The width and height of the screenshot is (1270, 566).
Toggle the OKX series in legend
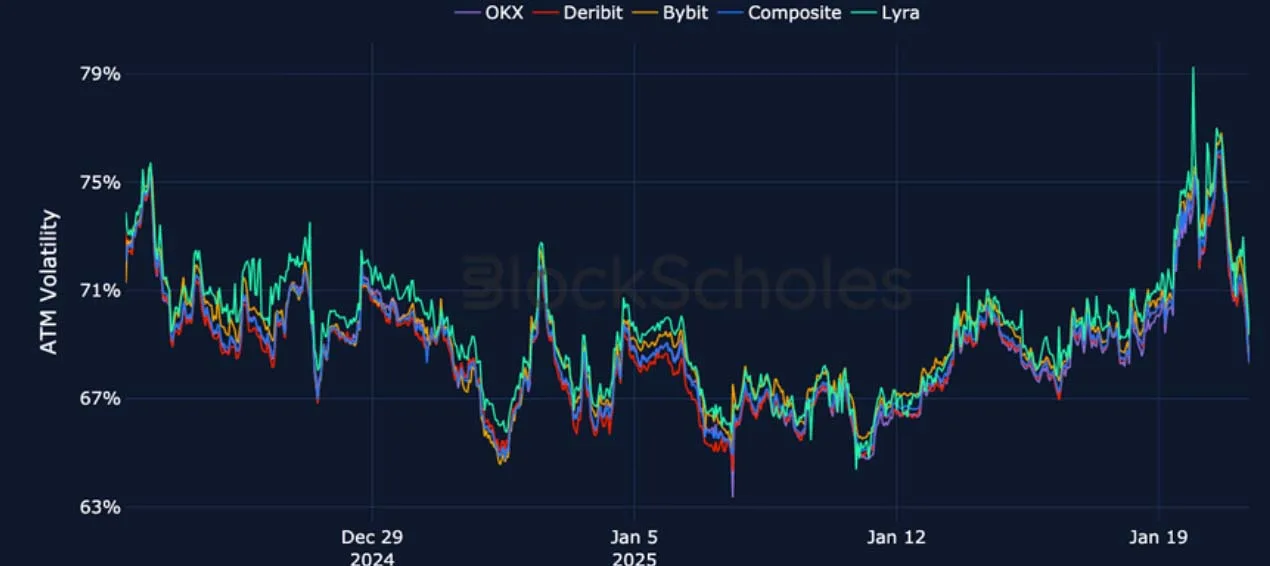point(489,13)
